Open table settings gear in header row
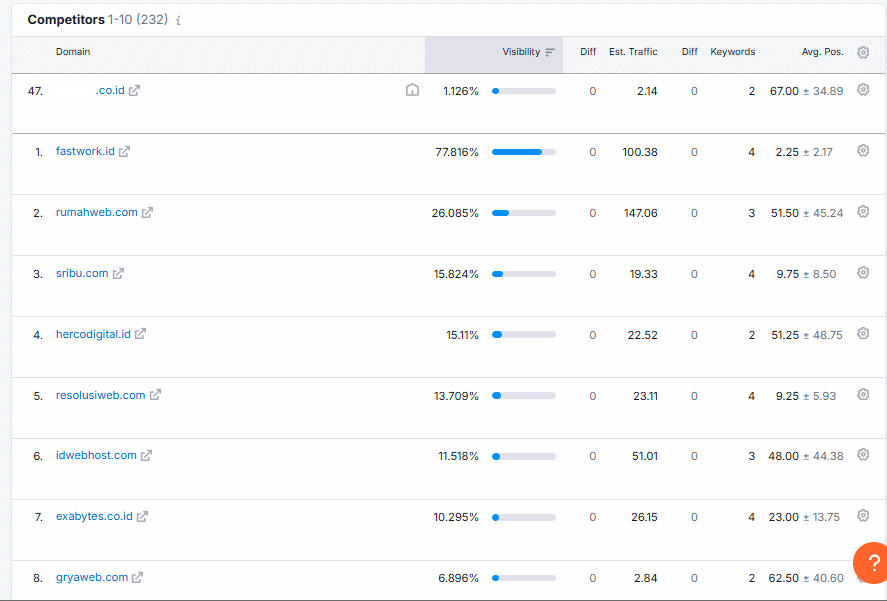 (863, 52)
